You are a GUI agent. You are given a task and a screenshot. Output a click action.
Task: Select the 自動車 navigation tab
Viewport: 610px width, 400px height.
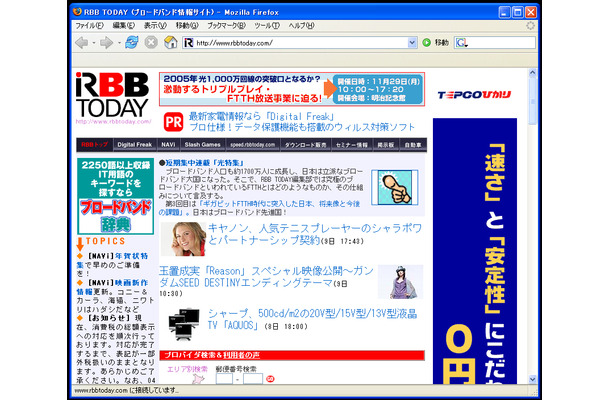click(x=413, y=145)
